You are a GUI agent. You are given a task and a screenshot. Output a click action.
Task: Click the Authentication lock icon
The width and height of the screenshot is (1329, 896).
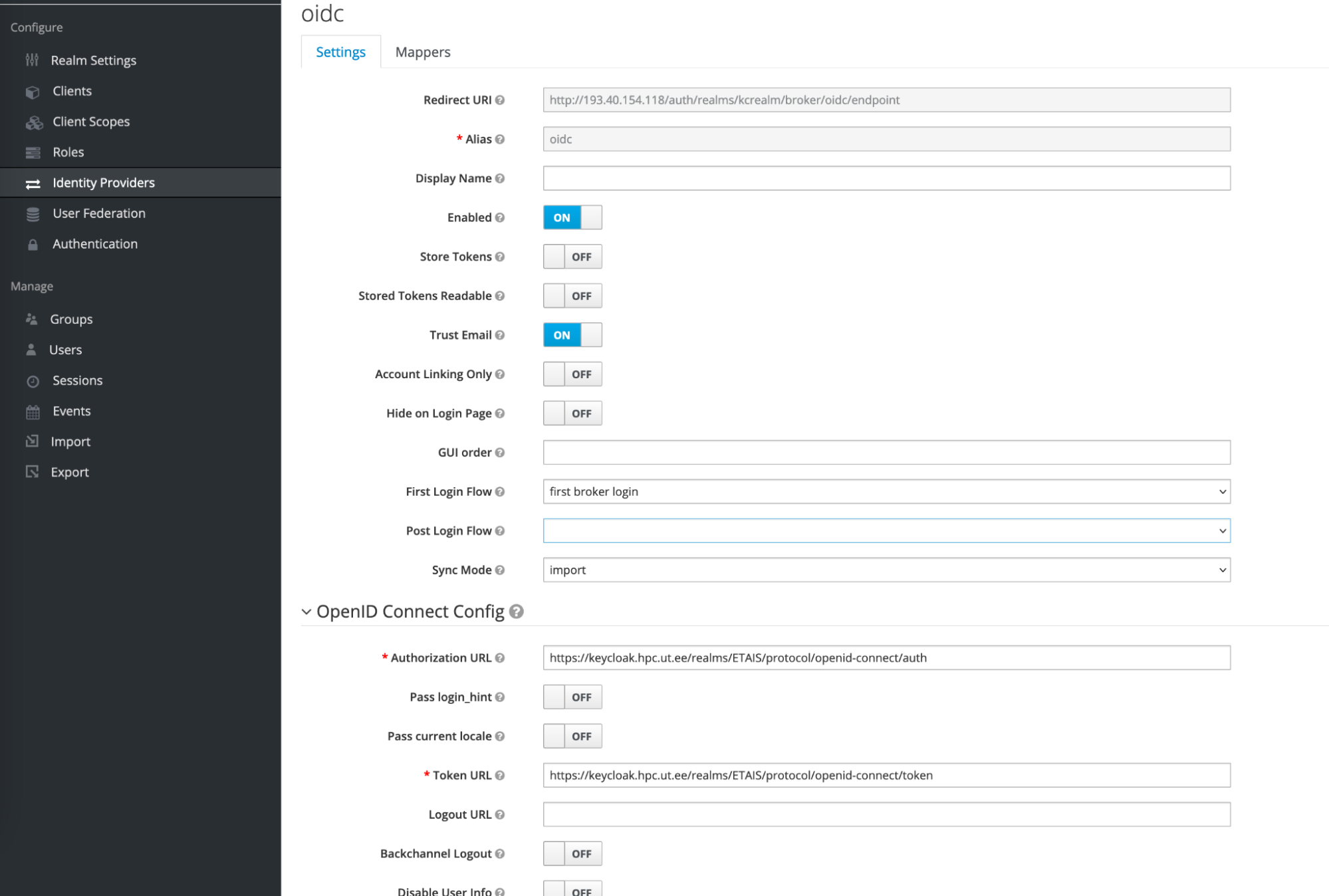coord(33,245)
